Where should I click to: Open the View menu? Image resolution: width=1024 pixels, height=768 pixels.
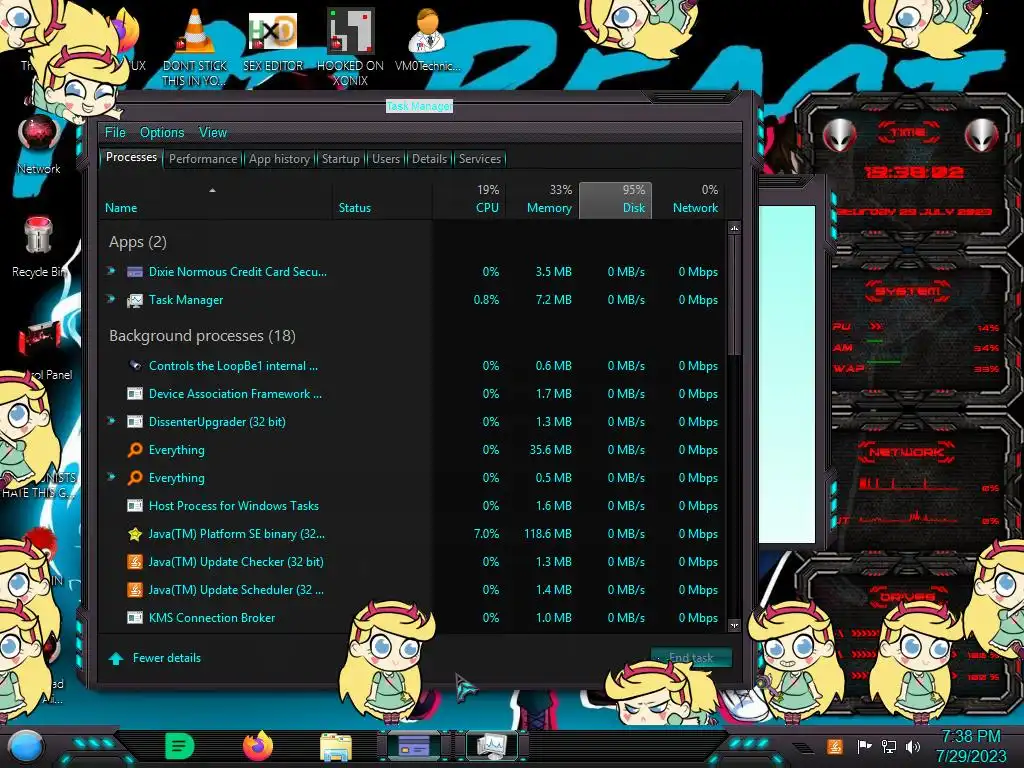coord(213,133)
